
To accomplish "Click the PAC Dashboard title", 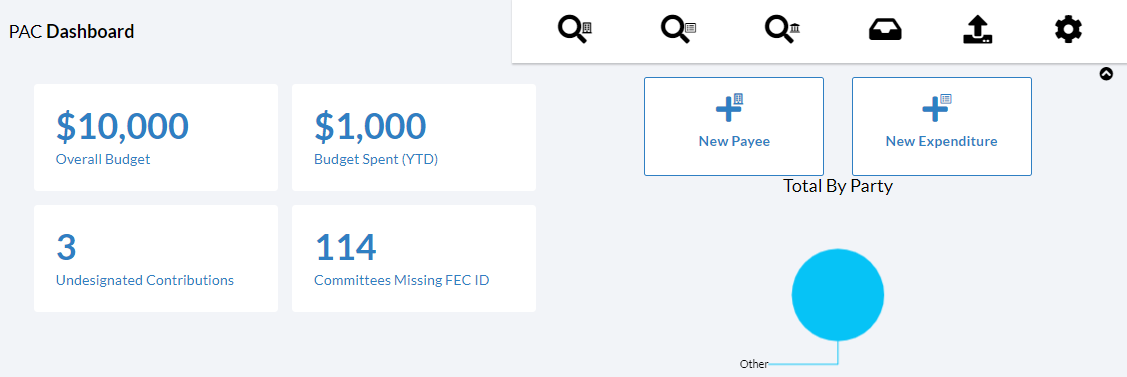I will [x=72, y=32].
